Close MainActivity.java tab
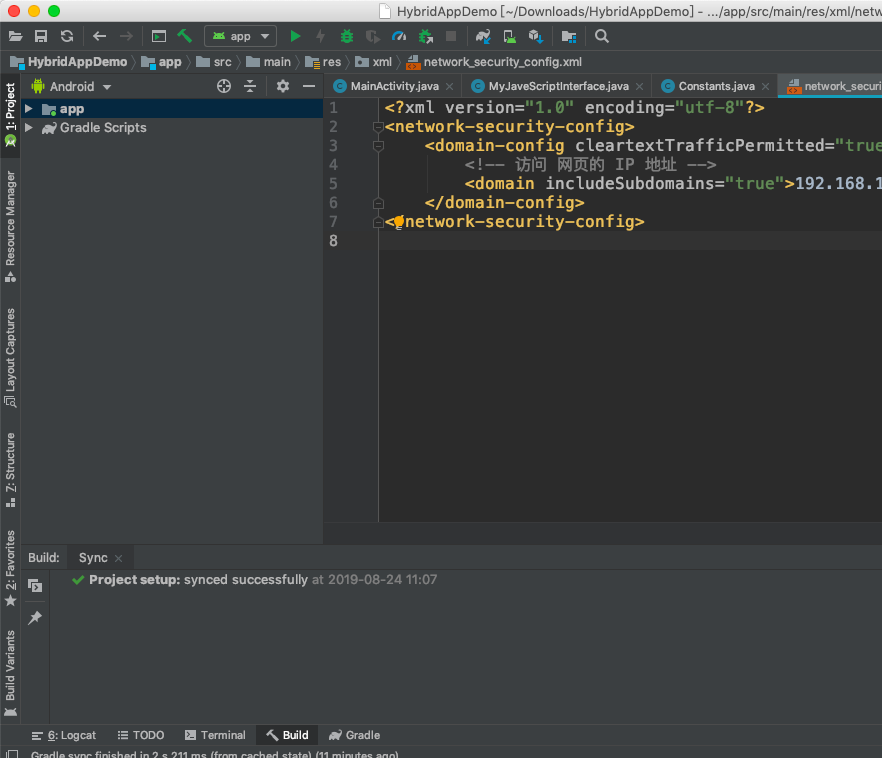882x758 pixels. click(449, 87)
